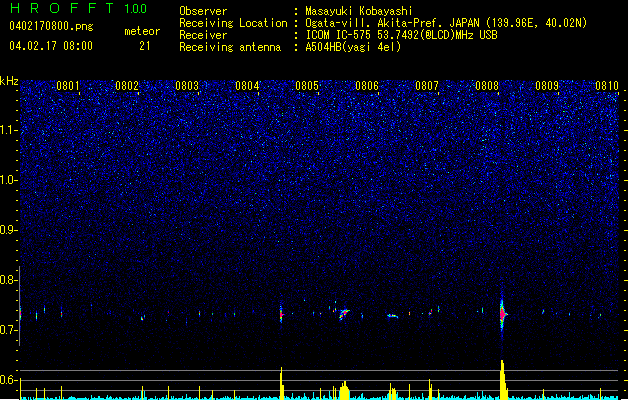Screen dimensions: 629x400
Task: Click the 0807 time marker
Action: coord(427,86)
